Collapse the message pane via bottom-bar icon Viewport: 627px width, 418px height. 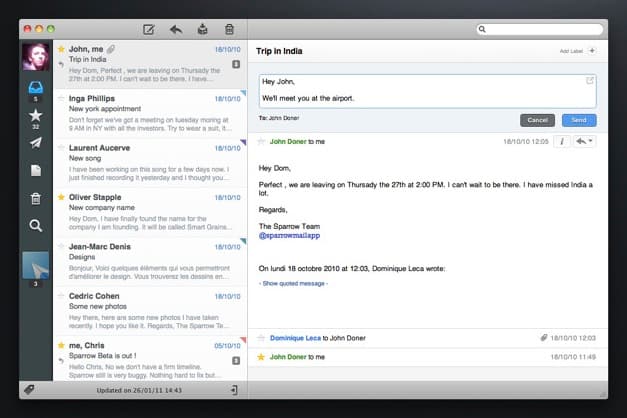pyautogui.click(x=235, y=390)
